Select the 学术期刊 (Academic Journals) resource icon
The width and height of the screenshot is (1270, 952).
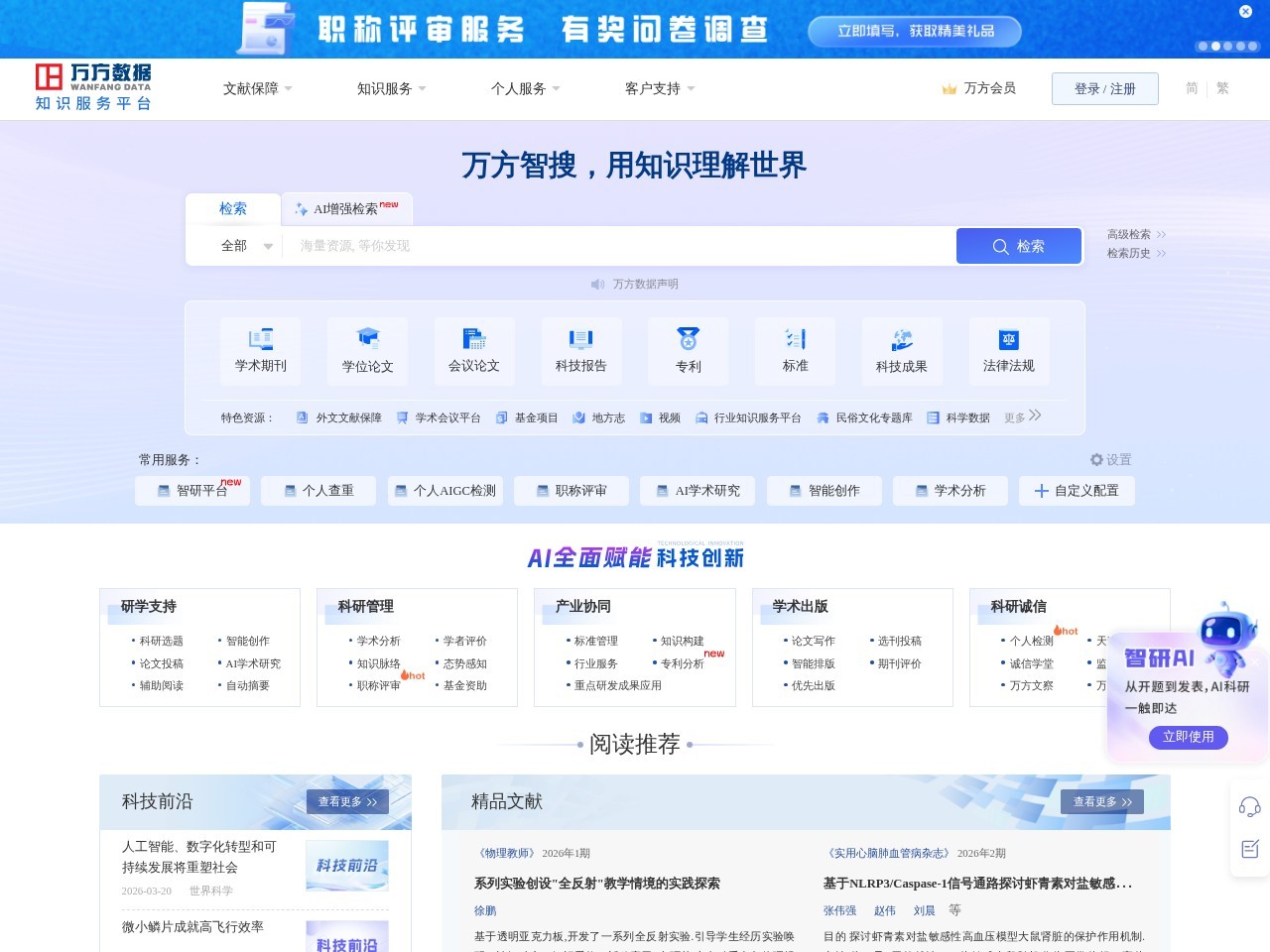[x=262, y=350]
